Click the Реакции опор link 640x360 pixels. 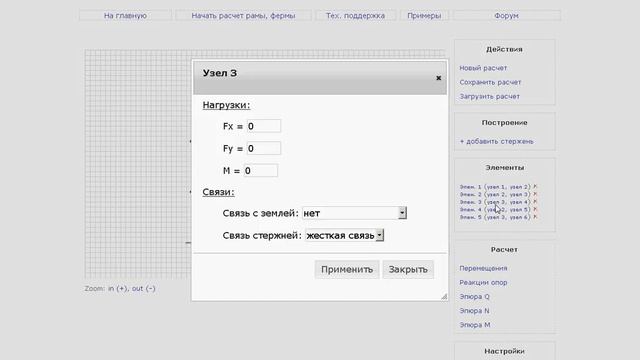coord(483,282)
